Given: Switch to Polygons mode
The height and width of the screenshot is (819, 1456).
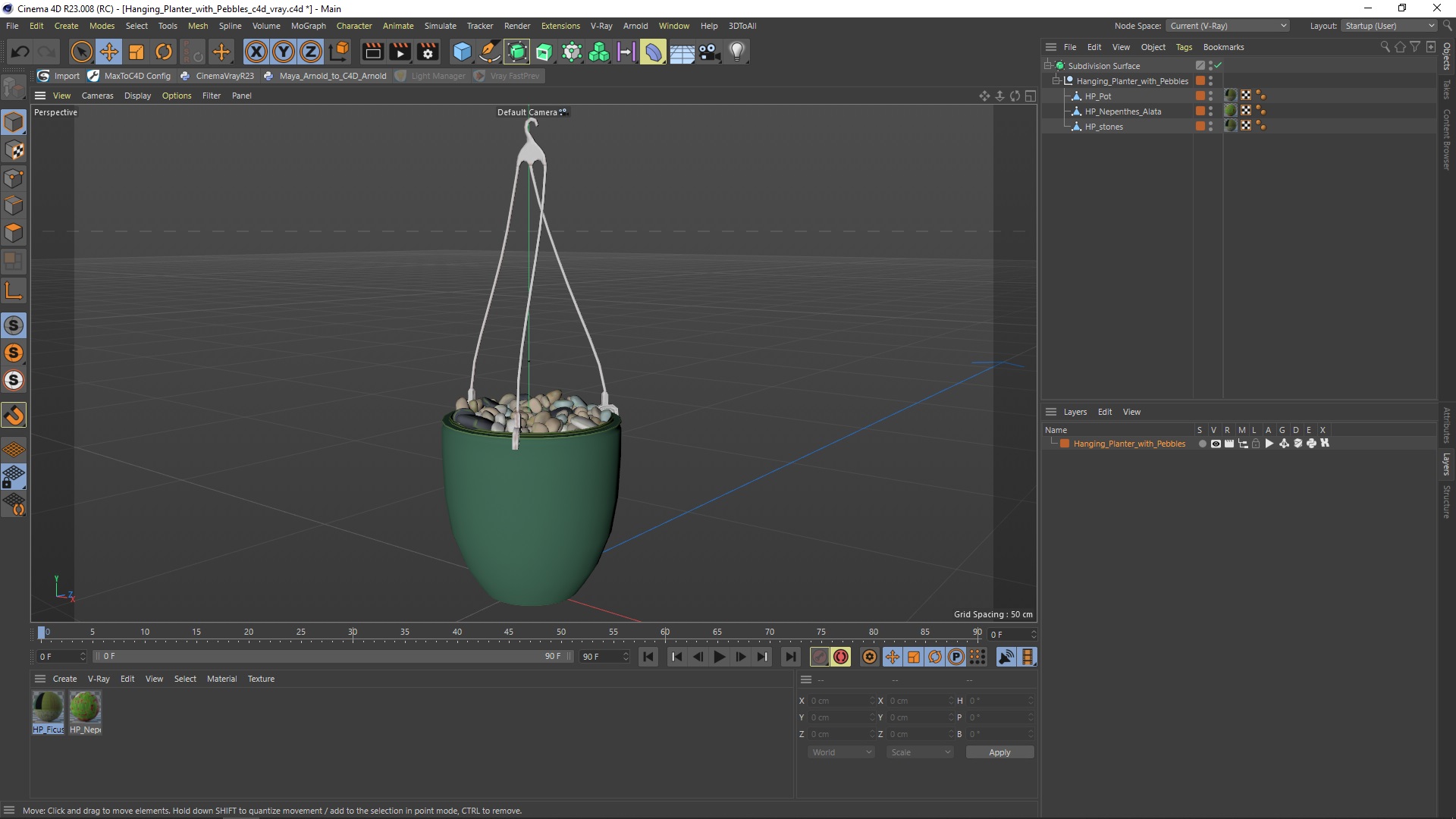Looking at the screenshot, I should click(14, 233).
